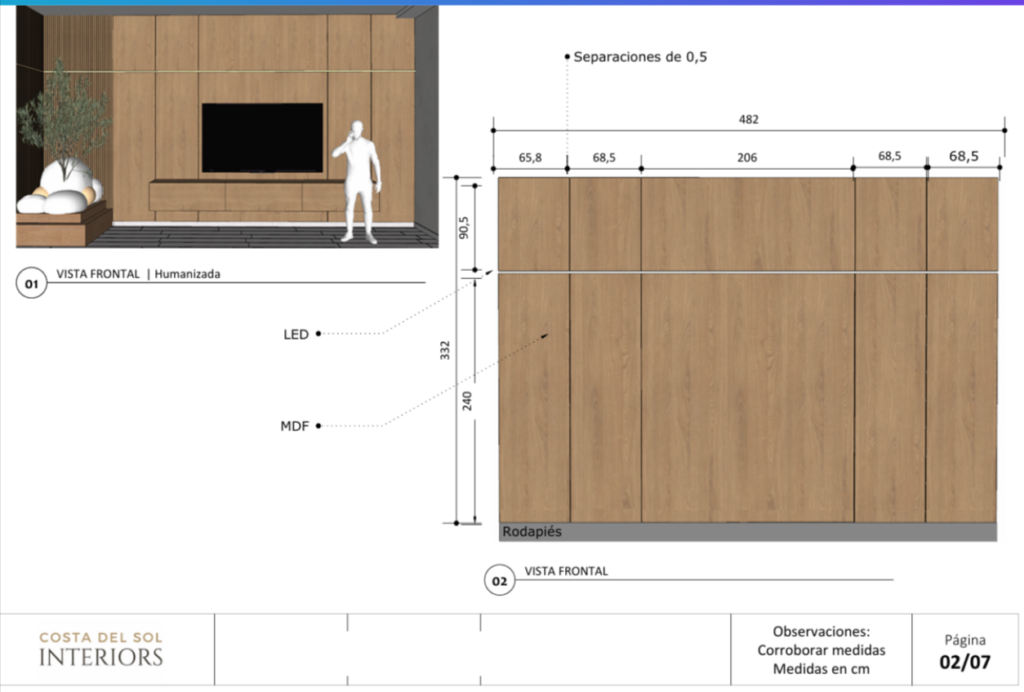The width and height of the screenshot is (1024, 692).
Task: Click the circled 02 view marker
Action: [x=500, y=580]
